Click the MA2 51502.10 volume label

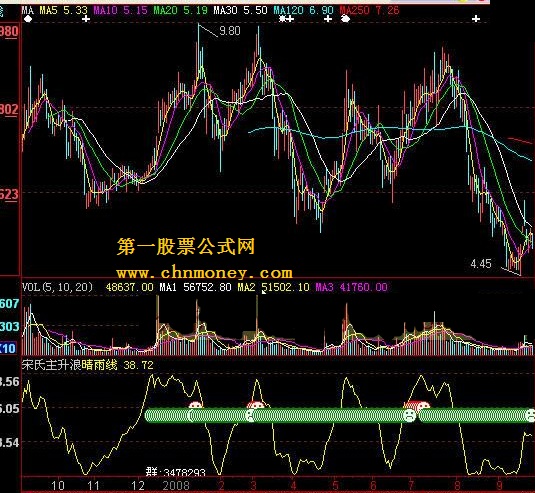pyautogui.click(x=274, y=287)
